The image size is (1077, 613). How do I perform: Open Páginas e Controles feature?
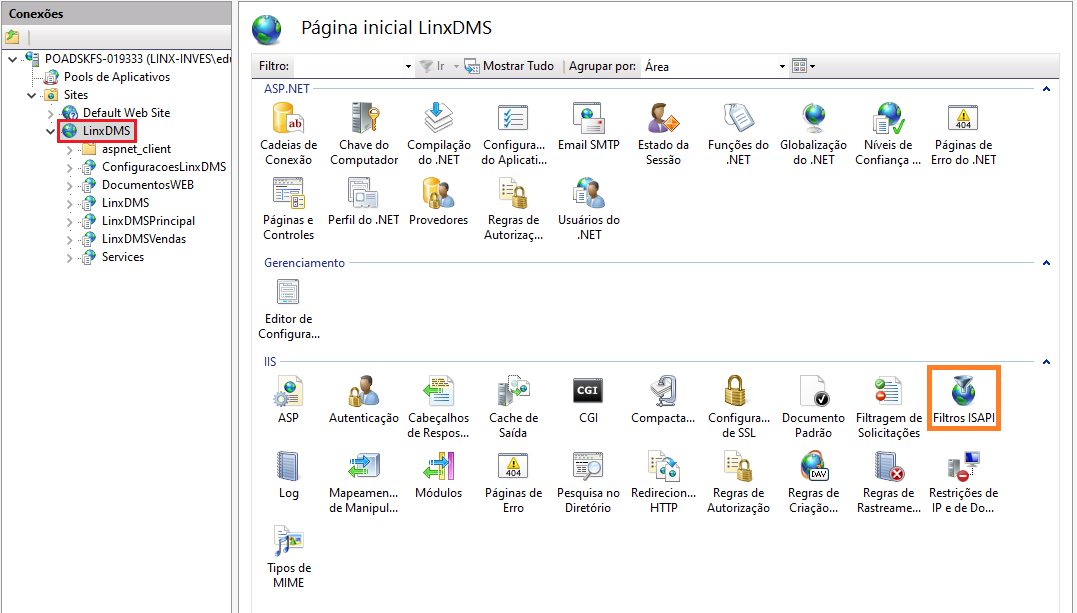point(288,209)
